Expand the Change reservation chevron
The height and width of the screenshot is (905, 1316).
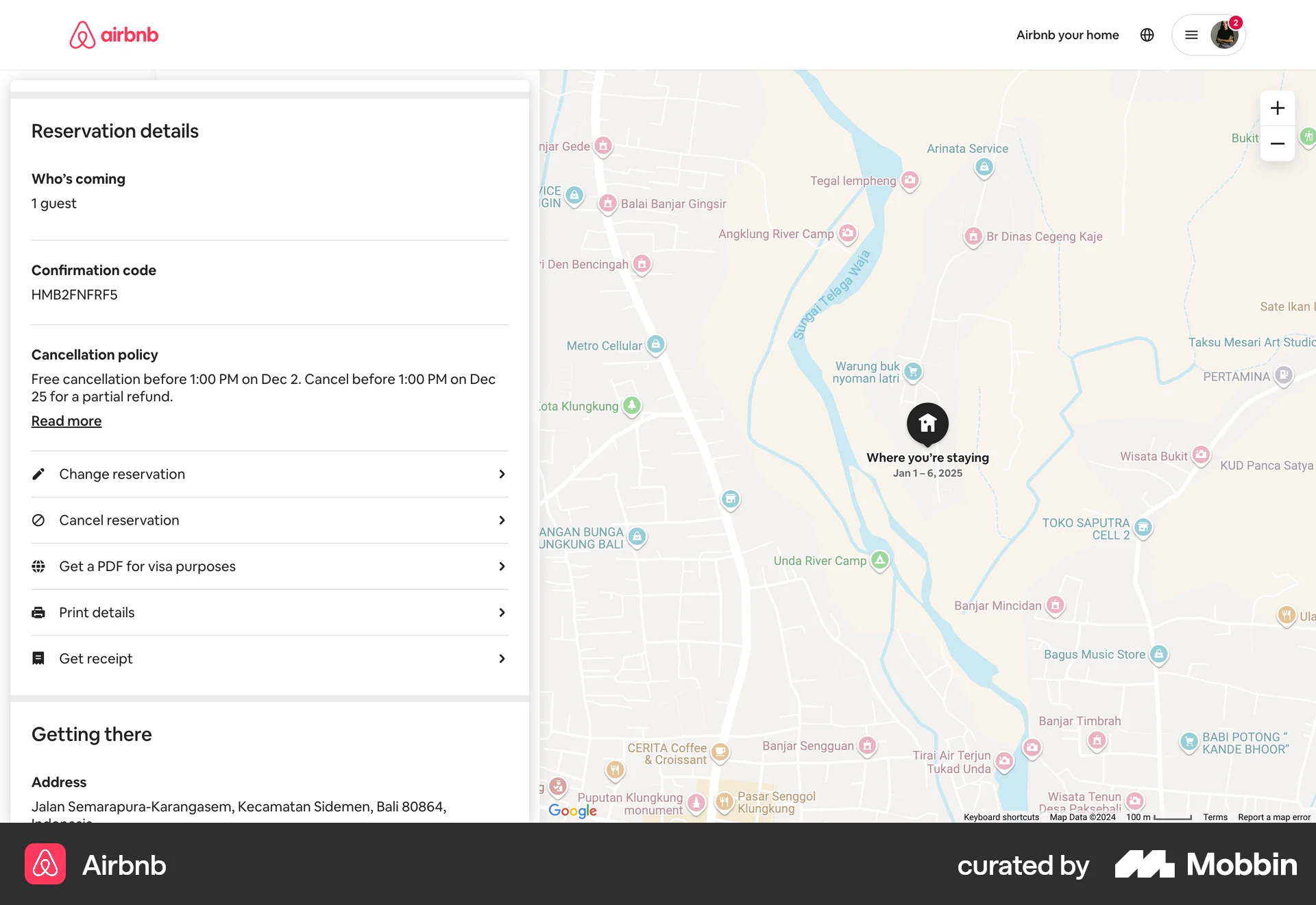[502, 473]
